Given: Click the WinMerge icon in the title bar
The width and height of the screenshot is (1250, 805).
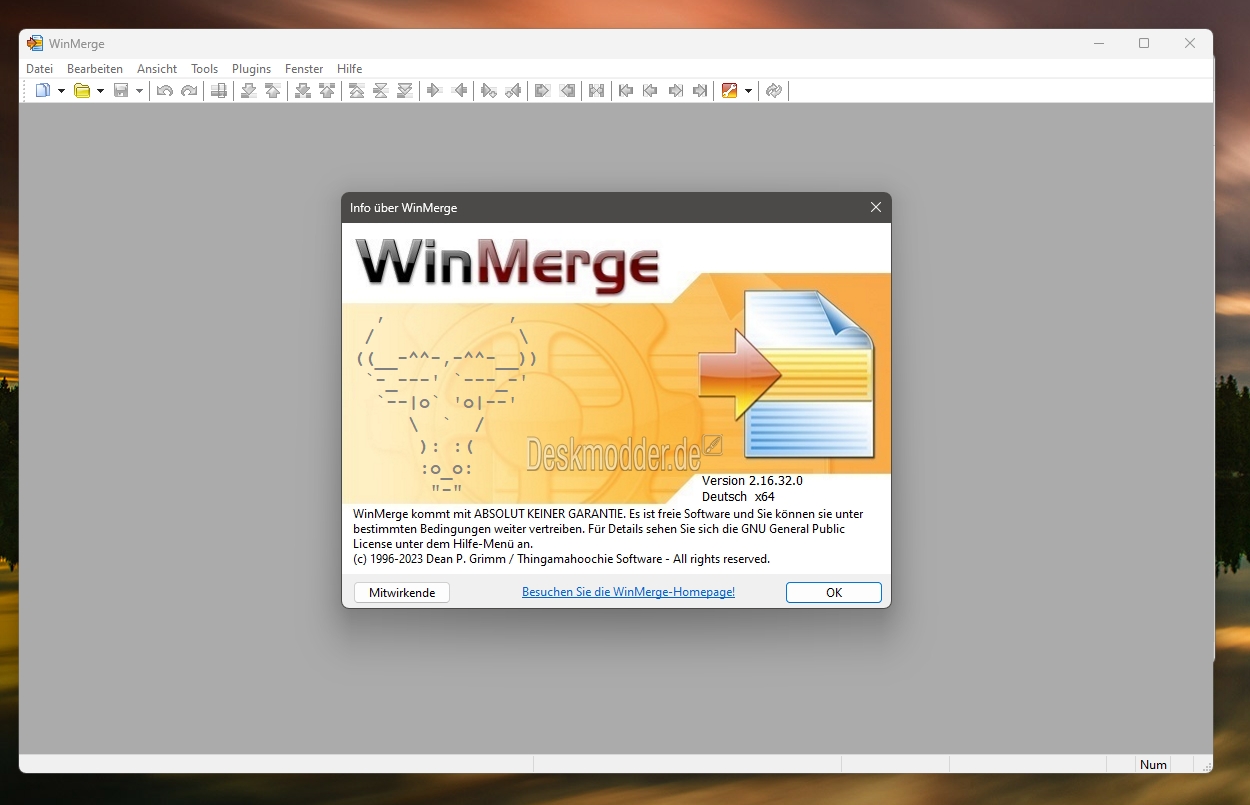Looking at the screenshot, I should [35, 43].
